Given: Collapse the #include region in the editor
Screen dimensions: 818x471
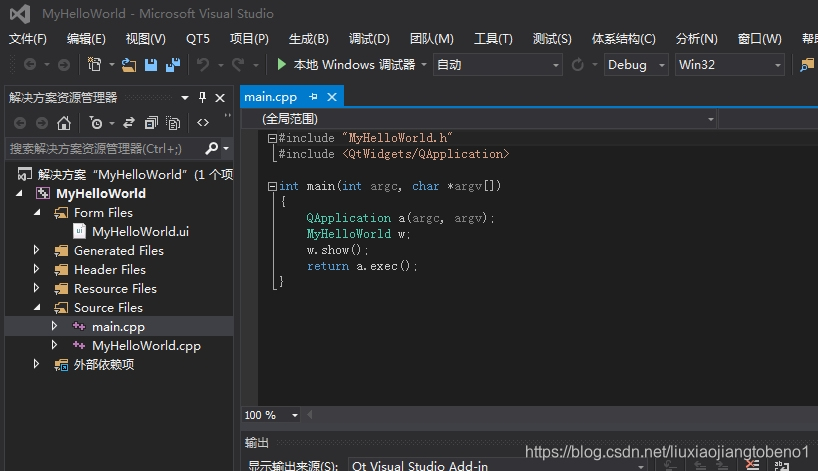Looking at the screenshot, I should [272, 138].
